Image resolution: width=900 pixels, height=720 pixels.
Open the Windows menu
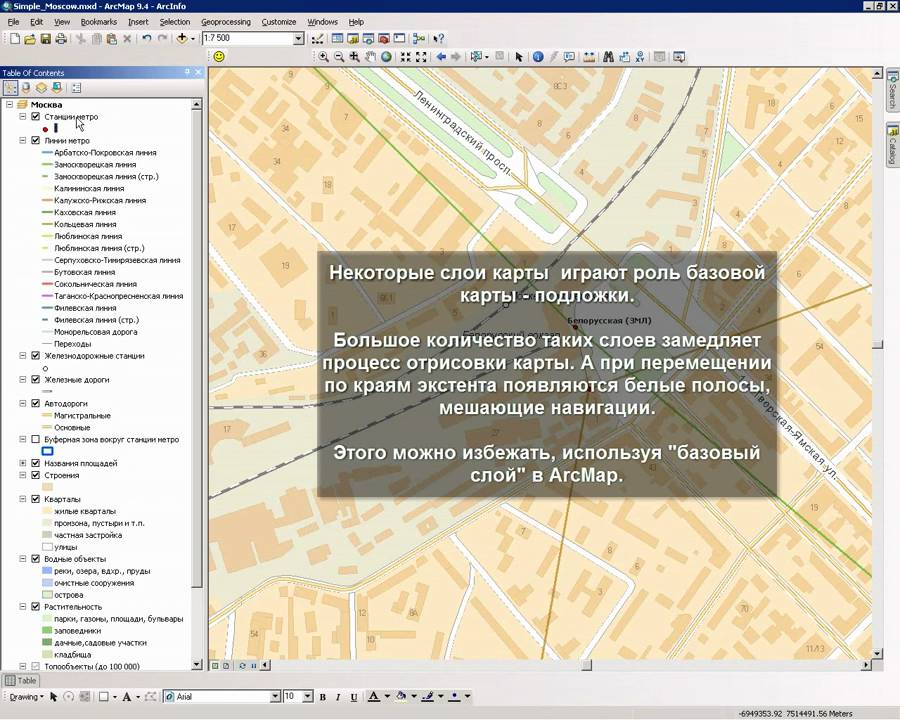tap(322, 22)
